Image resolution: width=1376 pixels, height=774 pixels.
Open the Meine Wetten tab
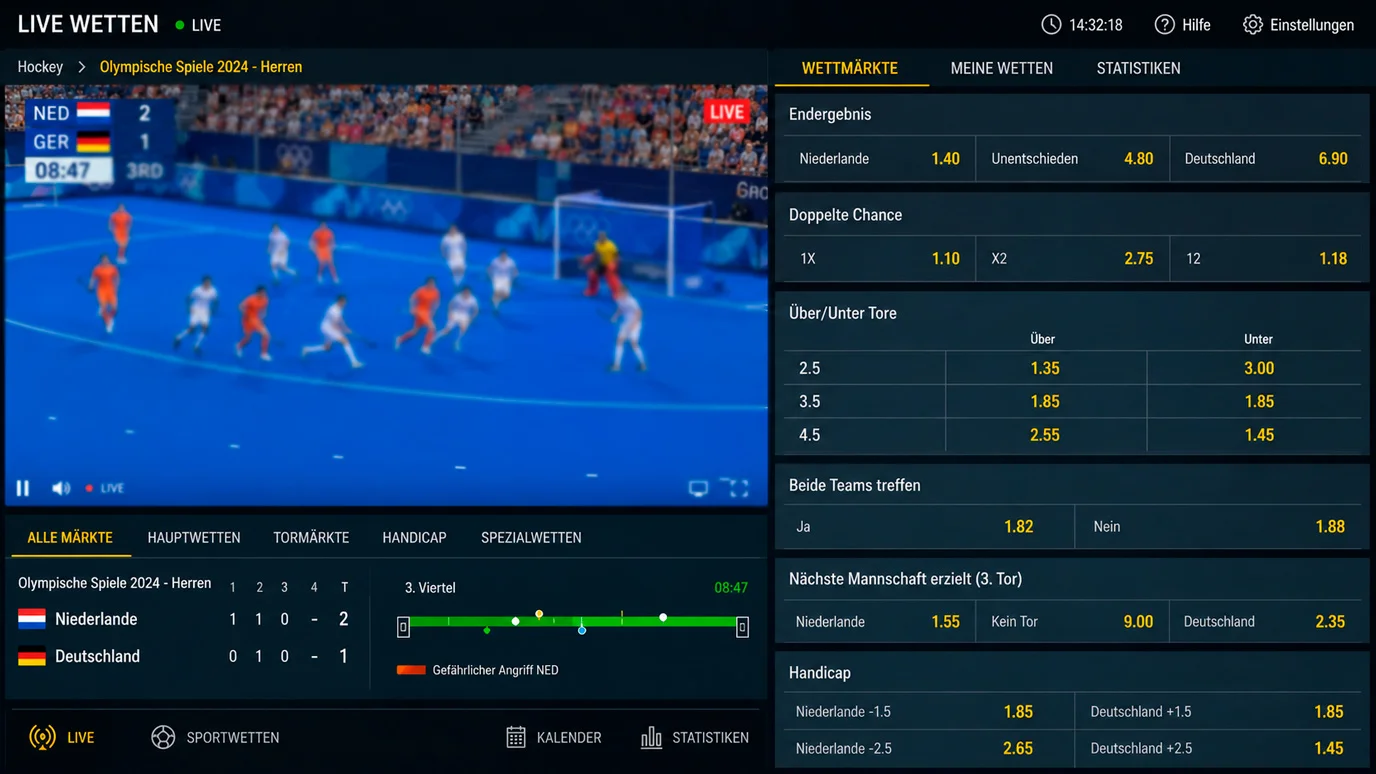point(1001,68)
